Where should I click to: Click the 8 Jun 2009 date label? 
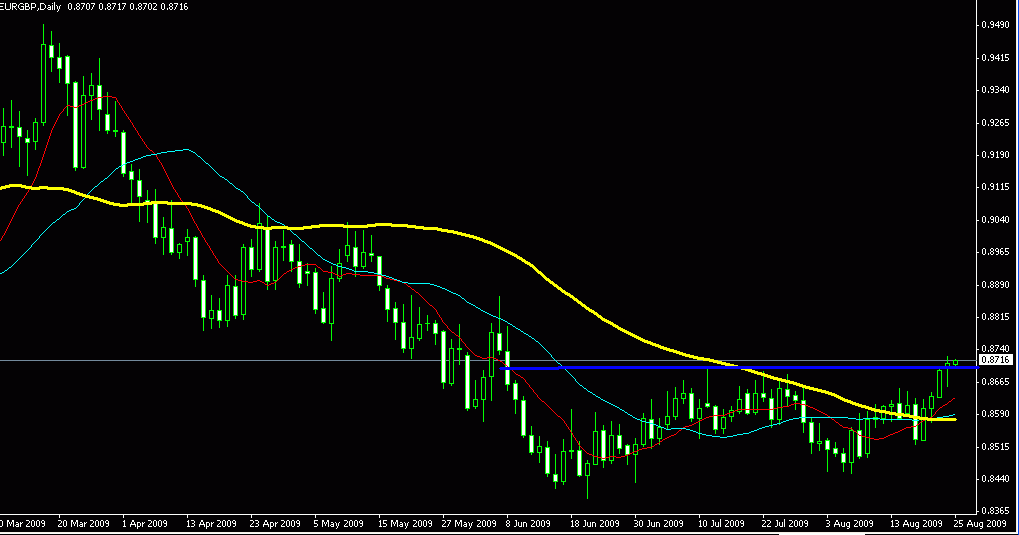point(528,523)
